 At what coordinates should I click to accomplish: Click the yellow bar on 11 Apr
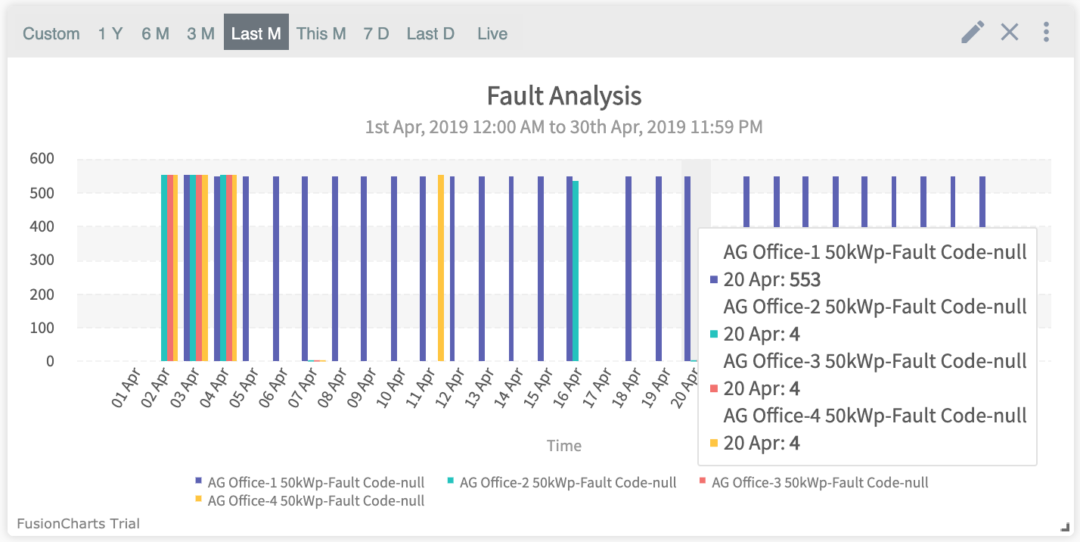click(x=440, y=268)
